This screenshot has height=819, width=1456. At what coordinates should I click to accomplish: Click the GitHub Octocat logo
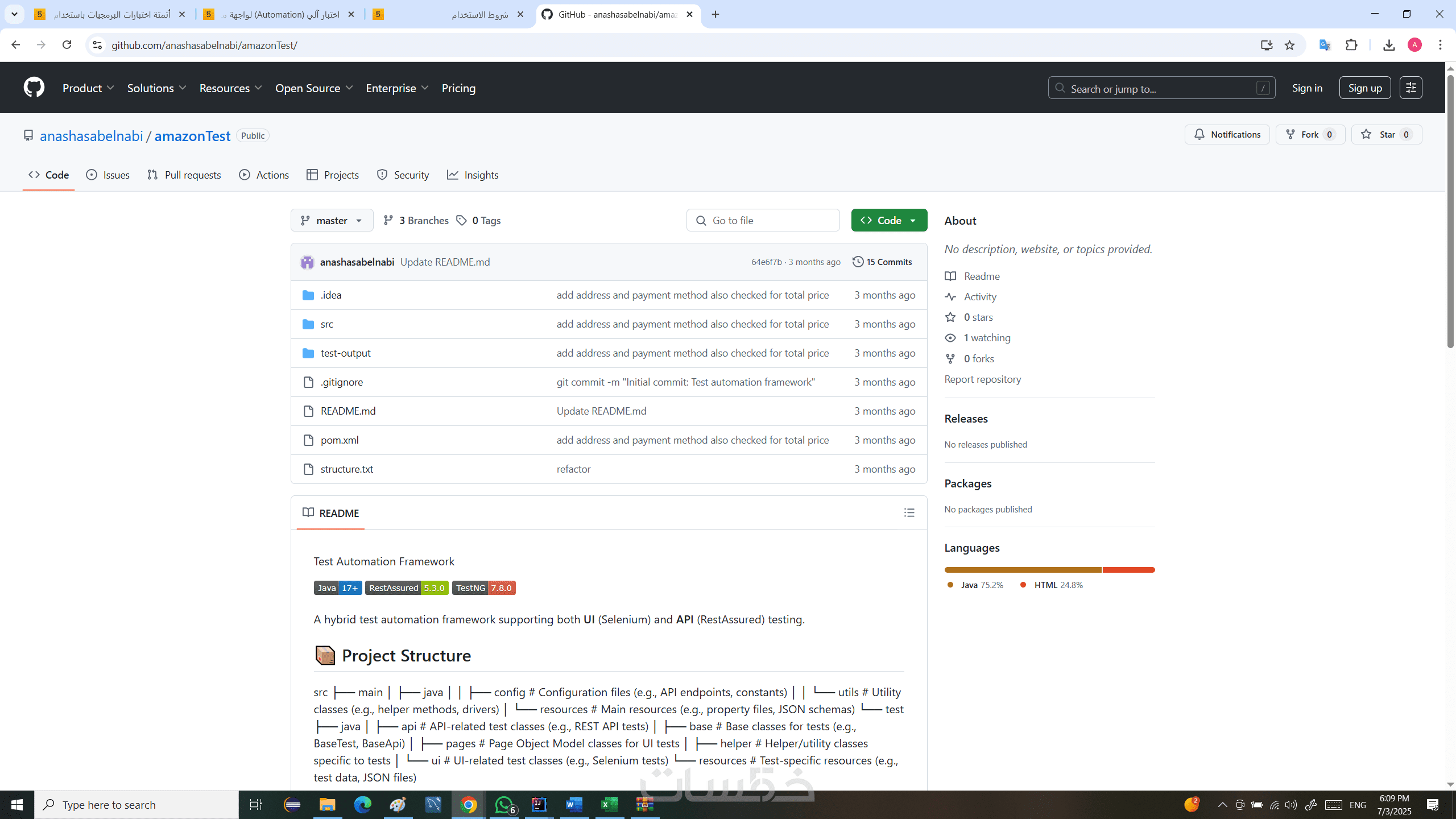point(34,88)
